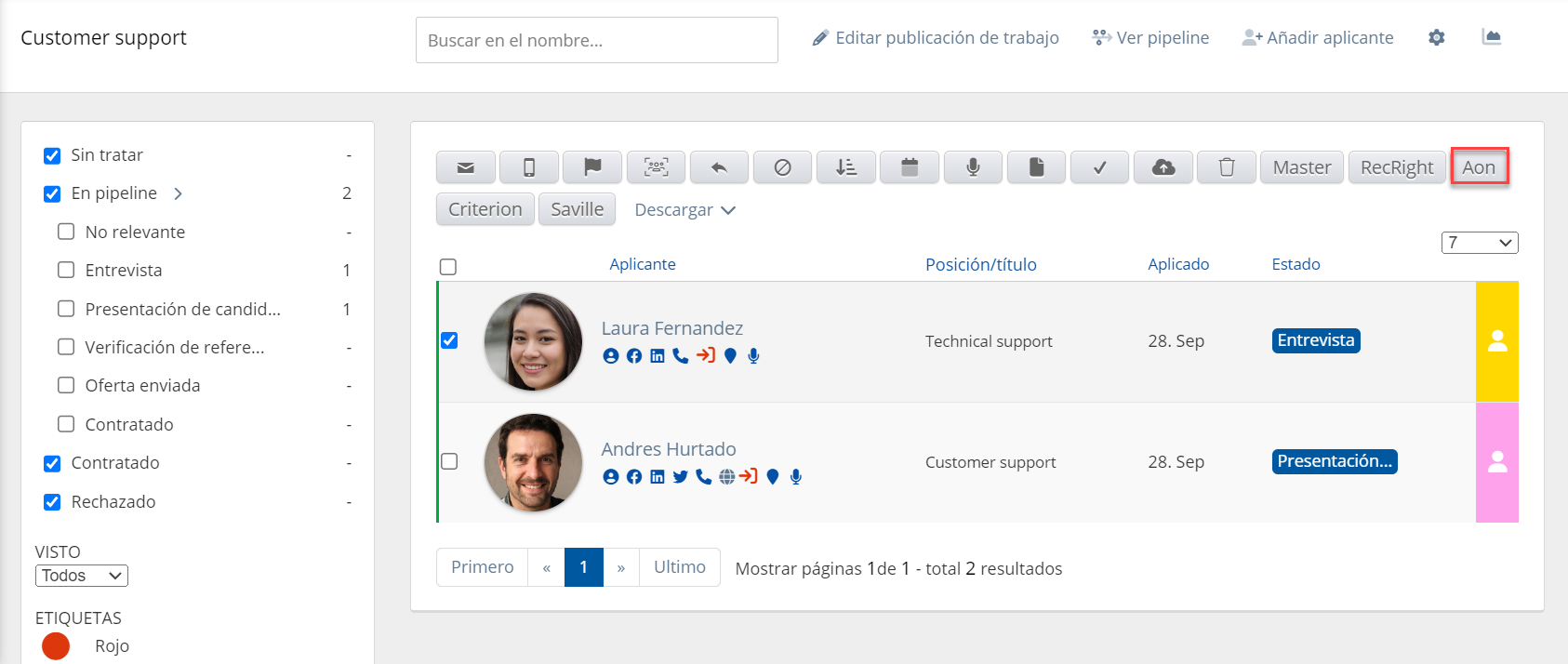The width and height of the screenshot is (1568, 664).
Task: Click the calendar icon in toolbar
Action: [x=910, y=167]
